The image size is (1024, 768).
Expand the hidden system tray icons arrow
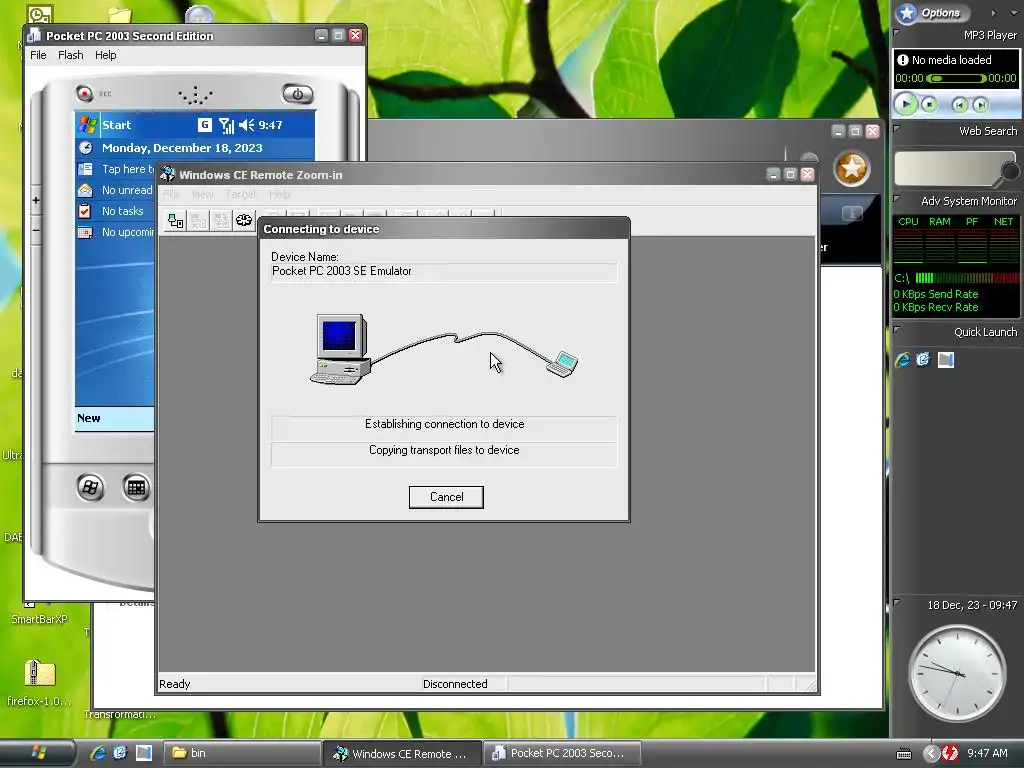pyautogui.click(x=932, y=753)
